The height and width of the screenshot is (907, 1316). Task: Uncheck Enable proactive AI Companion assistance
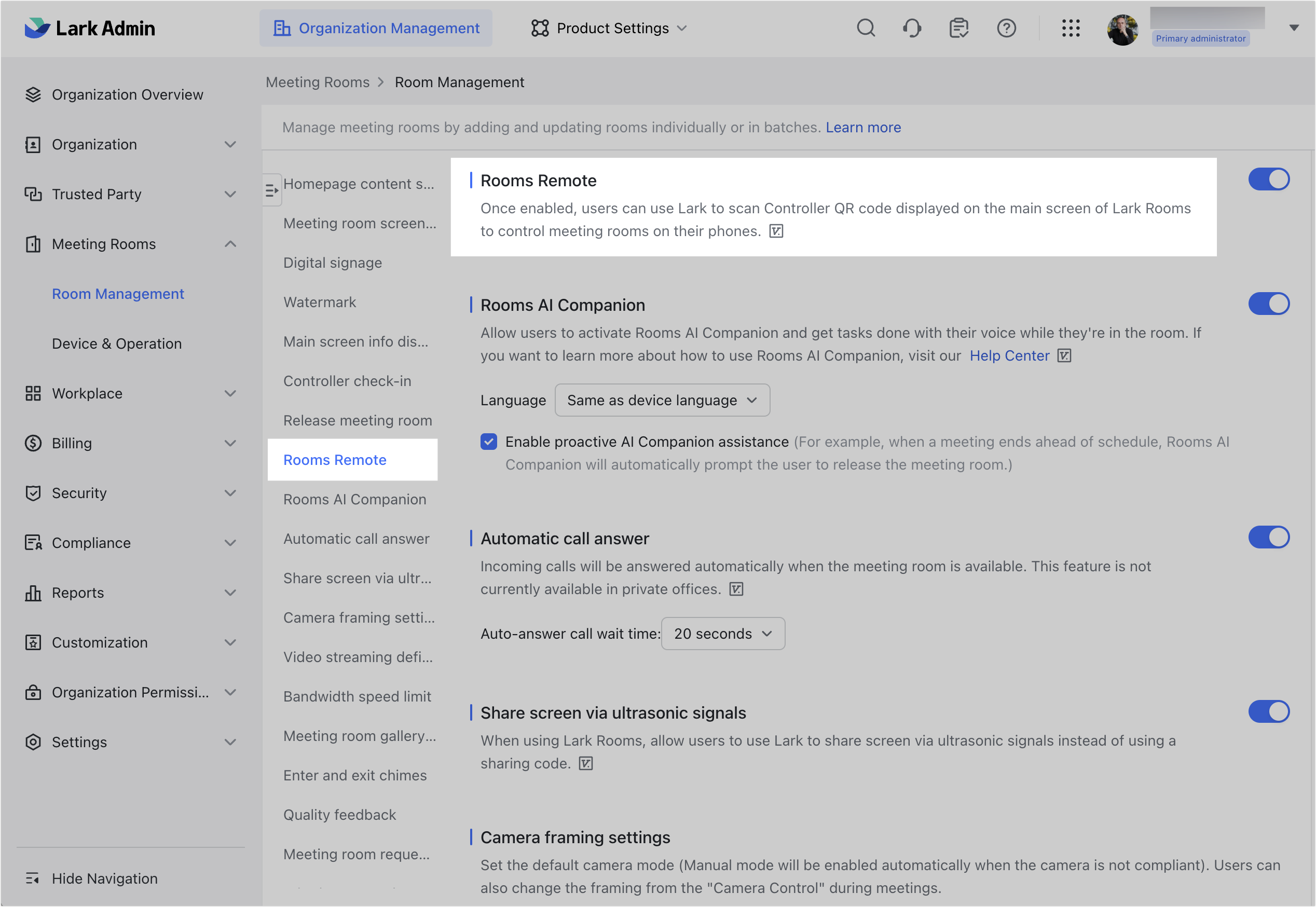489,442
